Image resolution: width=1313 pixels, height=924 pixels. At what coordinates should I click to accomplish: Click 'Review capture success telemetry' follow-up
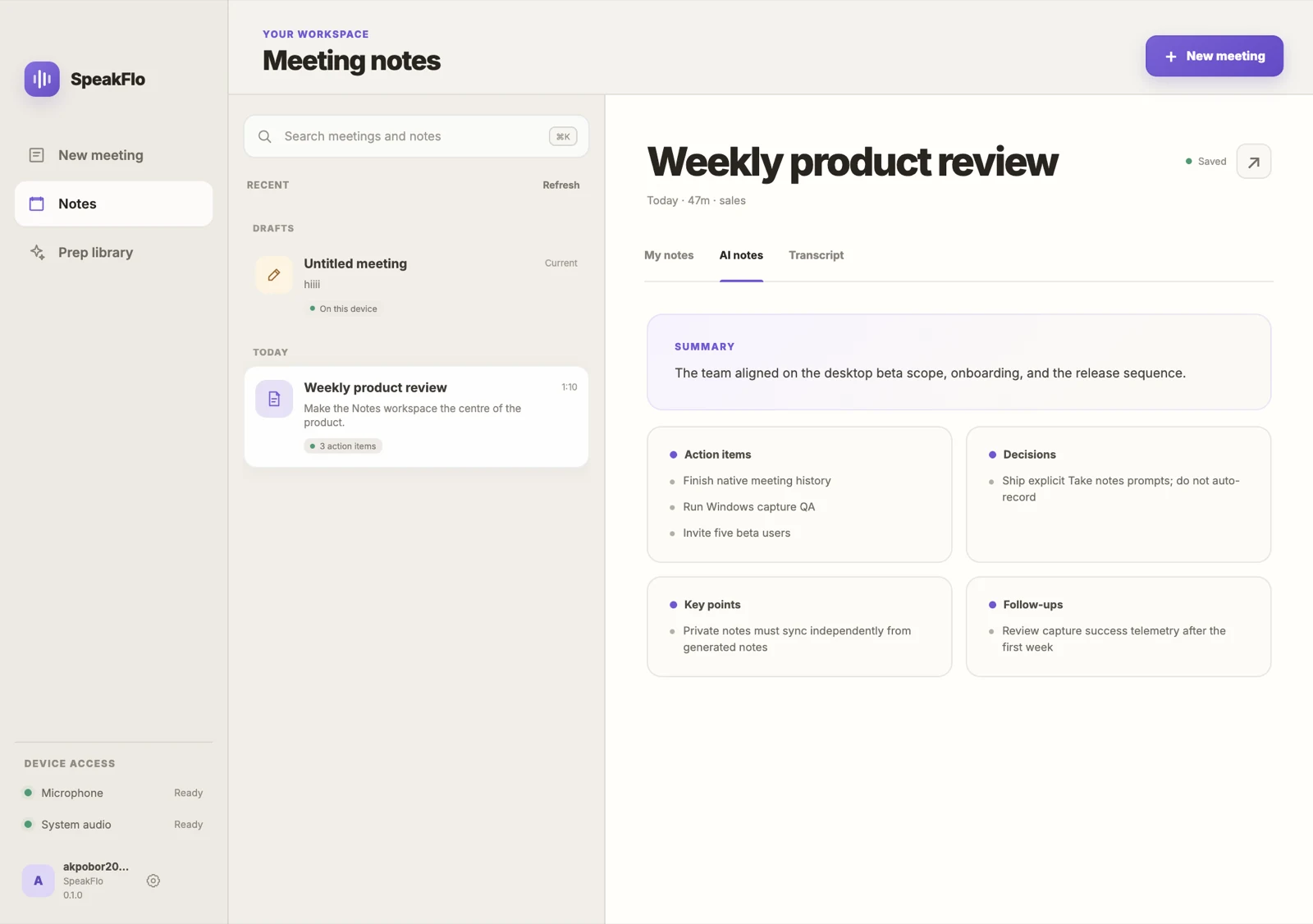tap(1114, 639)
